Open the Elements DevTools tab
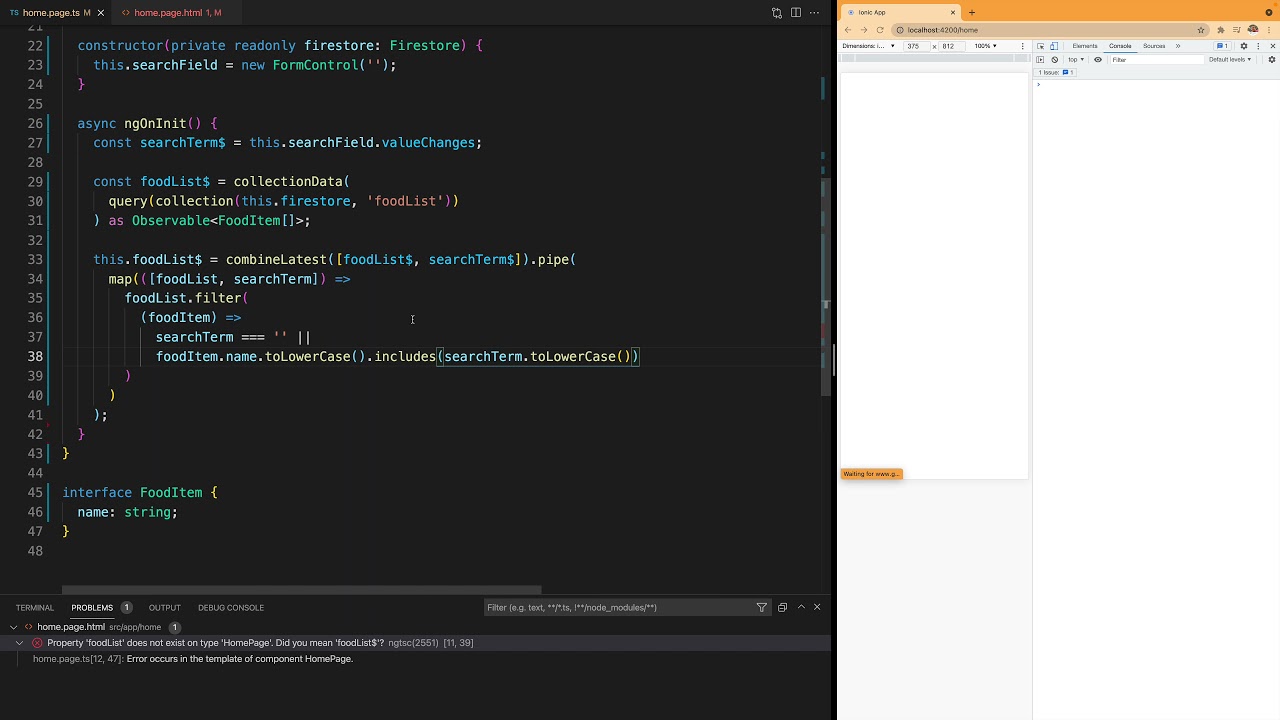1280x720 pixels. 1085,46
